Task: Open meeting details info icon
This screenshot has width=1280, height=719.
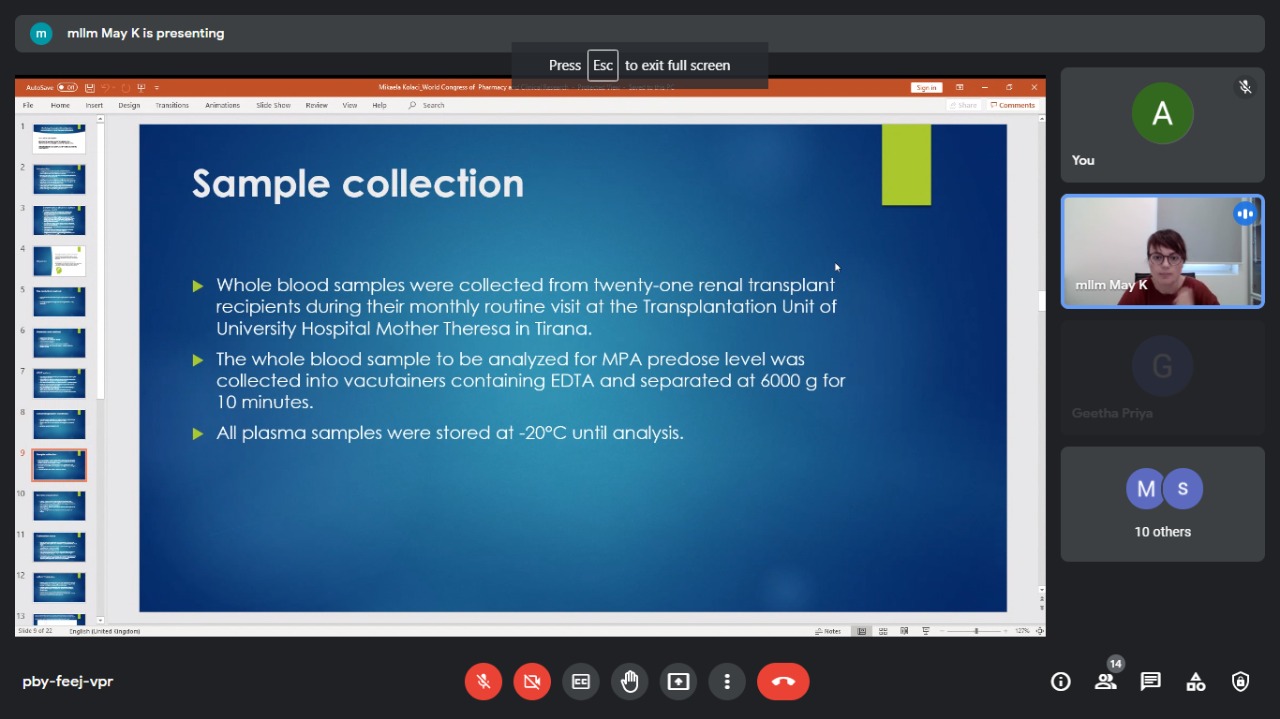Action: [x=1060, y=682]
